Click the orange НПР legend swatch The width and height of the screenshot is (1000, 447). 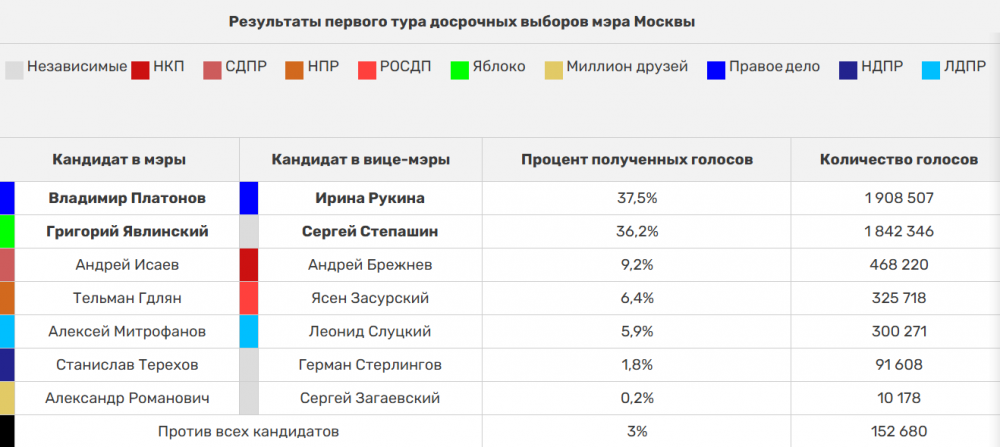click(x=293, y=69)
